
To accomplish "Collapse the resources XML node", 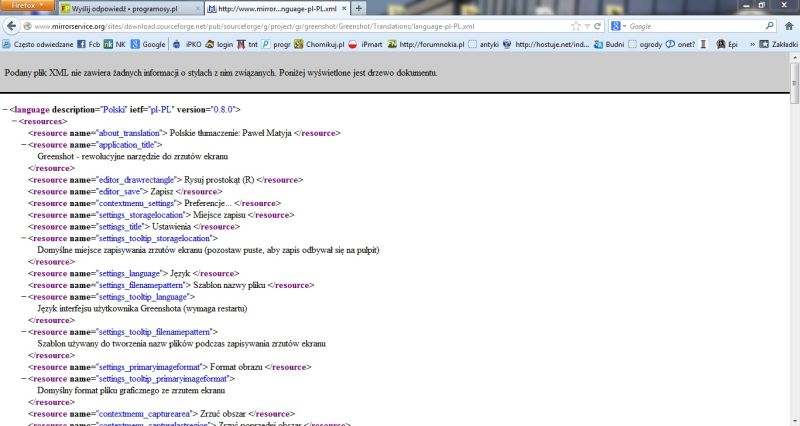I will pyautogui.click(x=14, y=120).
